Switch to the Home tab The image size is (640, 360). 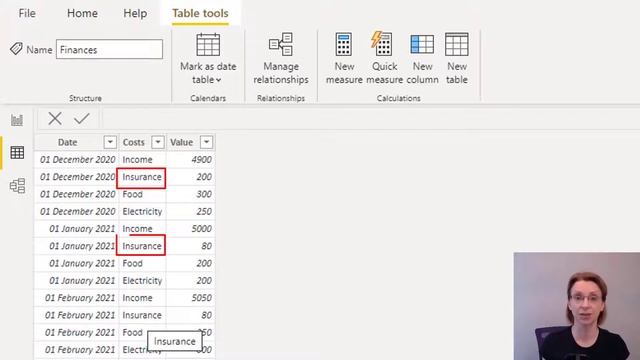pyautogui.click(x=82, y=13)
